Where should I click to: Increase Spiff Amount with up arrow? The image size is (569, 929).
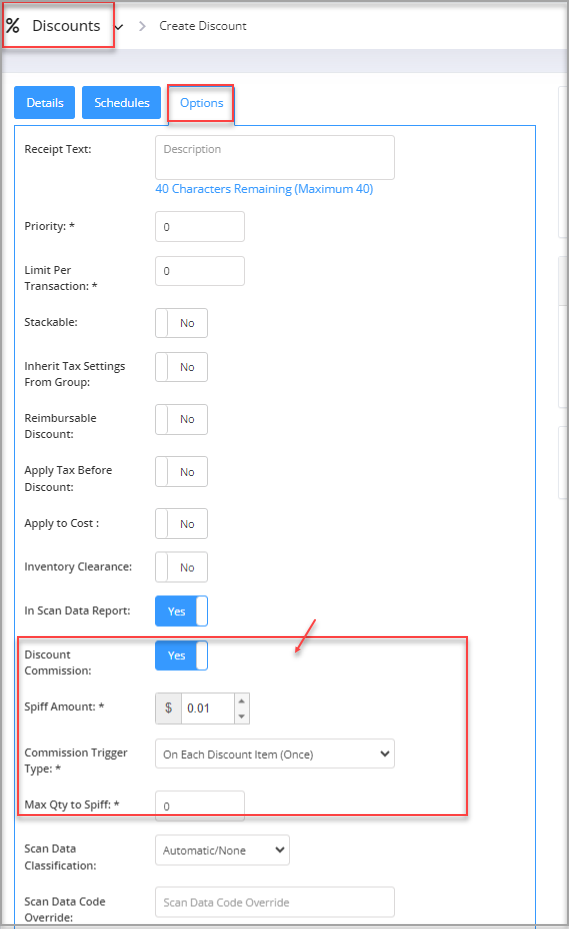241,701
